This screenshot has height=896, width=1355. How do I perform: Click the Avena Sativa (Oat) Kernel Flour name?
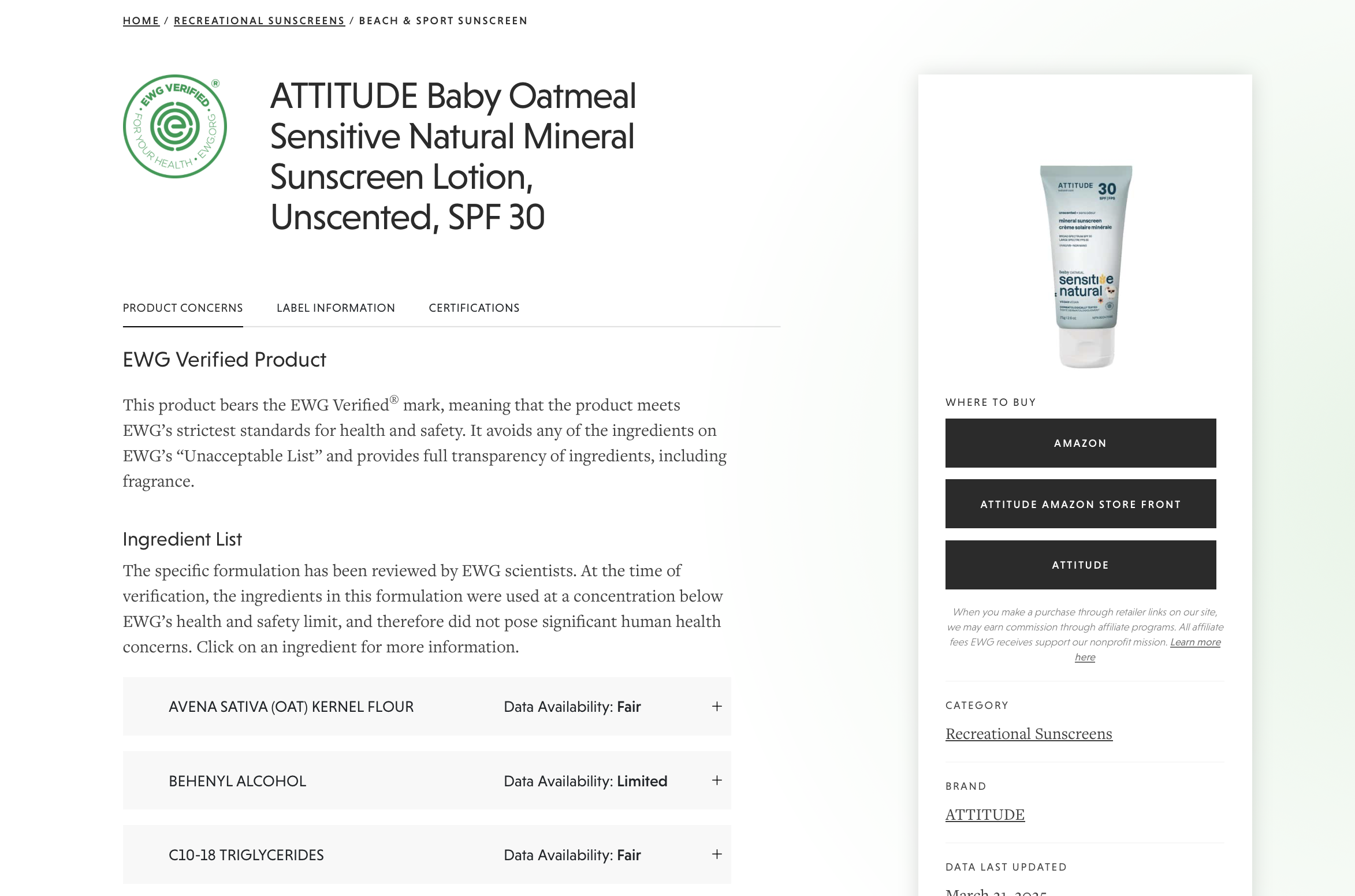pyautogui.click(x=291, y=707)
